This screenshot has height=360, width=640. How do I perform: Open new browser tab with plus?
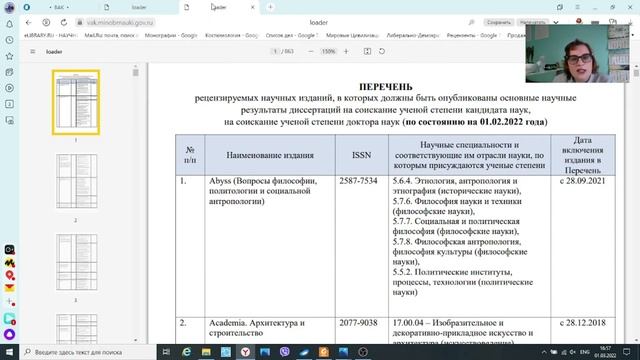270,7
